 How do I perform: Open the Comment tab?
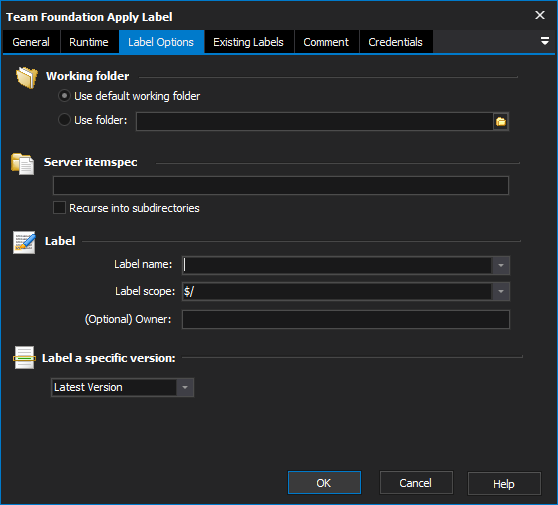click(x=326, y=42)
